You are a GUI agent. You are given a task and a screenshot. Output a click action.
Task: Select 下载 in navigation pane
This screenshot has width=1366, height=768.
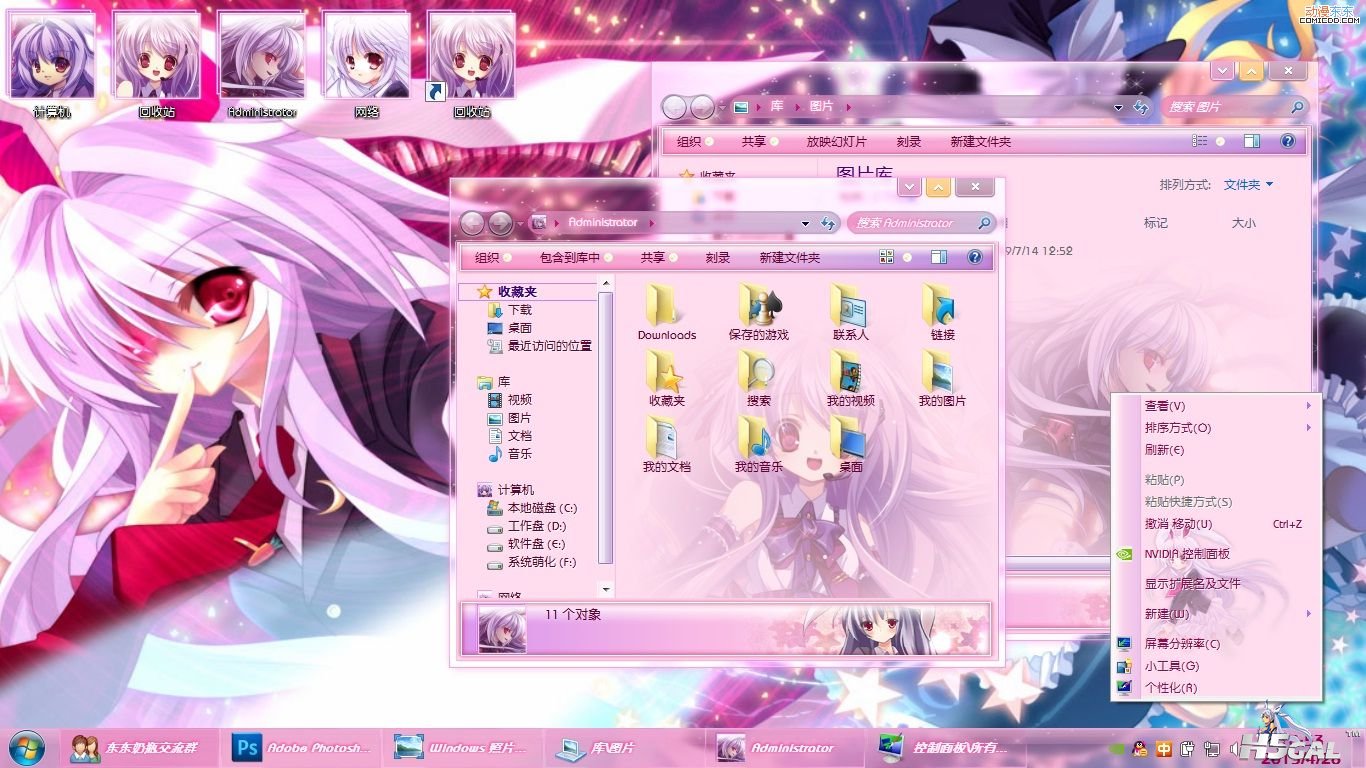pos(520,310)
